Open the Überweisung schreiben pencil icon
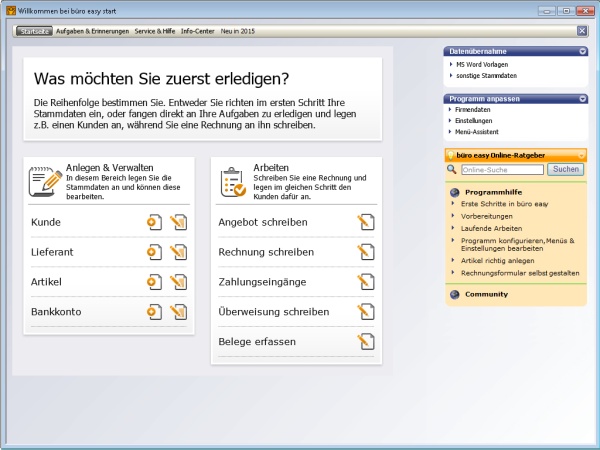The image size is (600, 450). tap(366, 312)
